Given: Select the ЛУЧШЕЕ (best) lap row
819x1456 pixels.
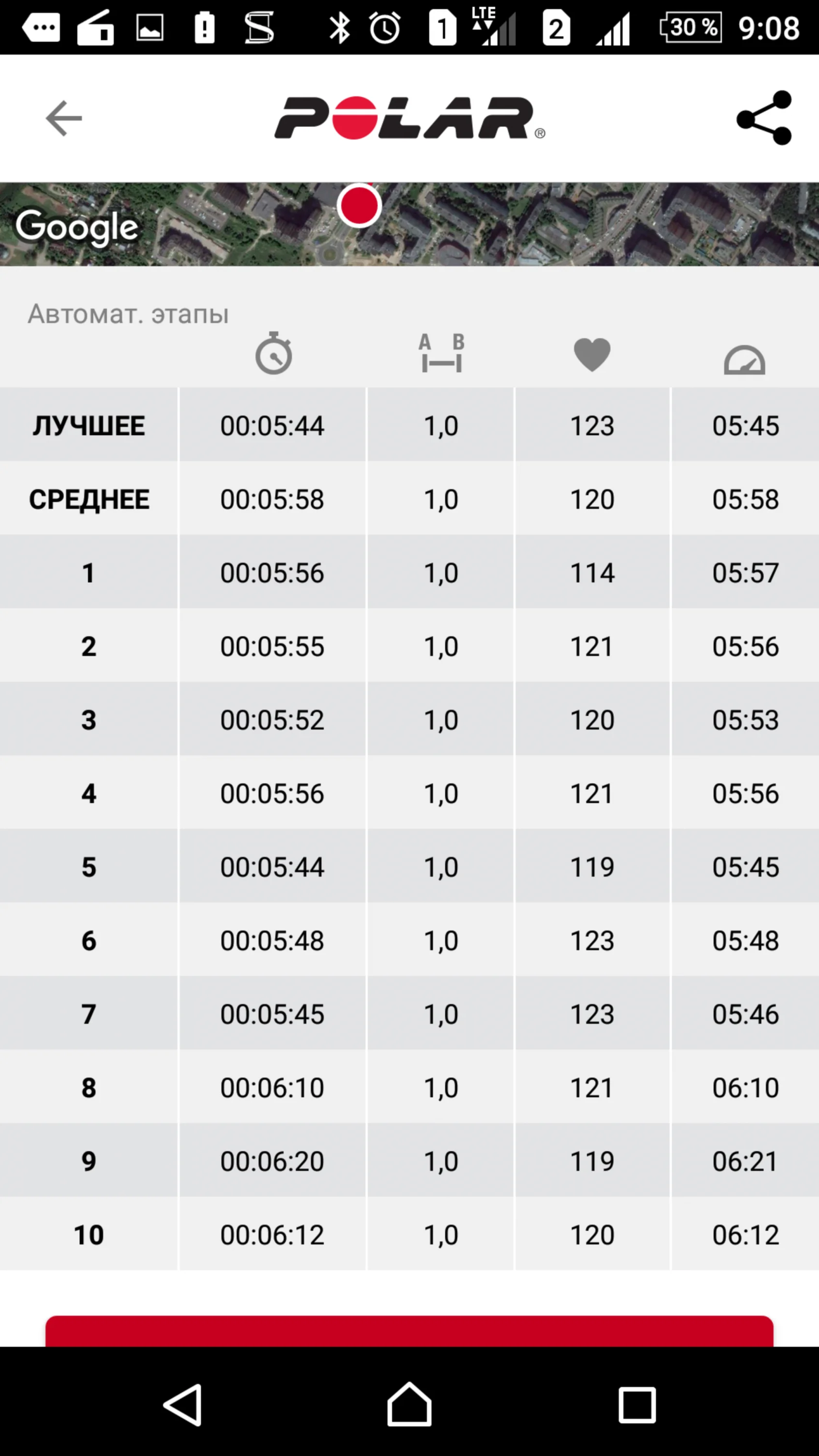Looking at the screenshot, I should click(x=89, y=426).
